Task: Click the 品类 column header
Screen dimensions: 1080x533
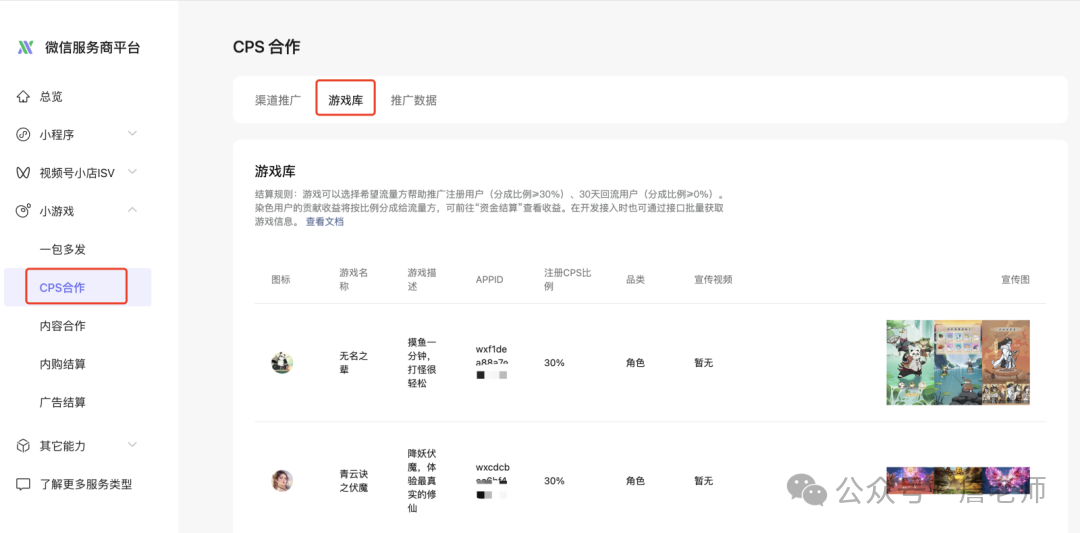Action: pos(635,280)
